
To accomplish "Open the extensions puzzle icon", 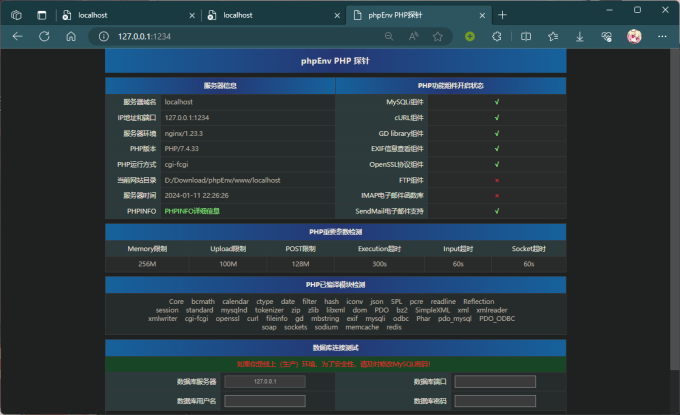I will click(497, 36).
